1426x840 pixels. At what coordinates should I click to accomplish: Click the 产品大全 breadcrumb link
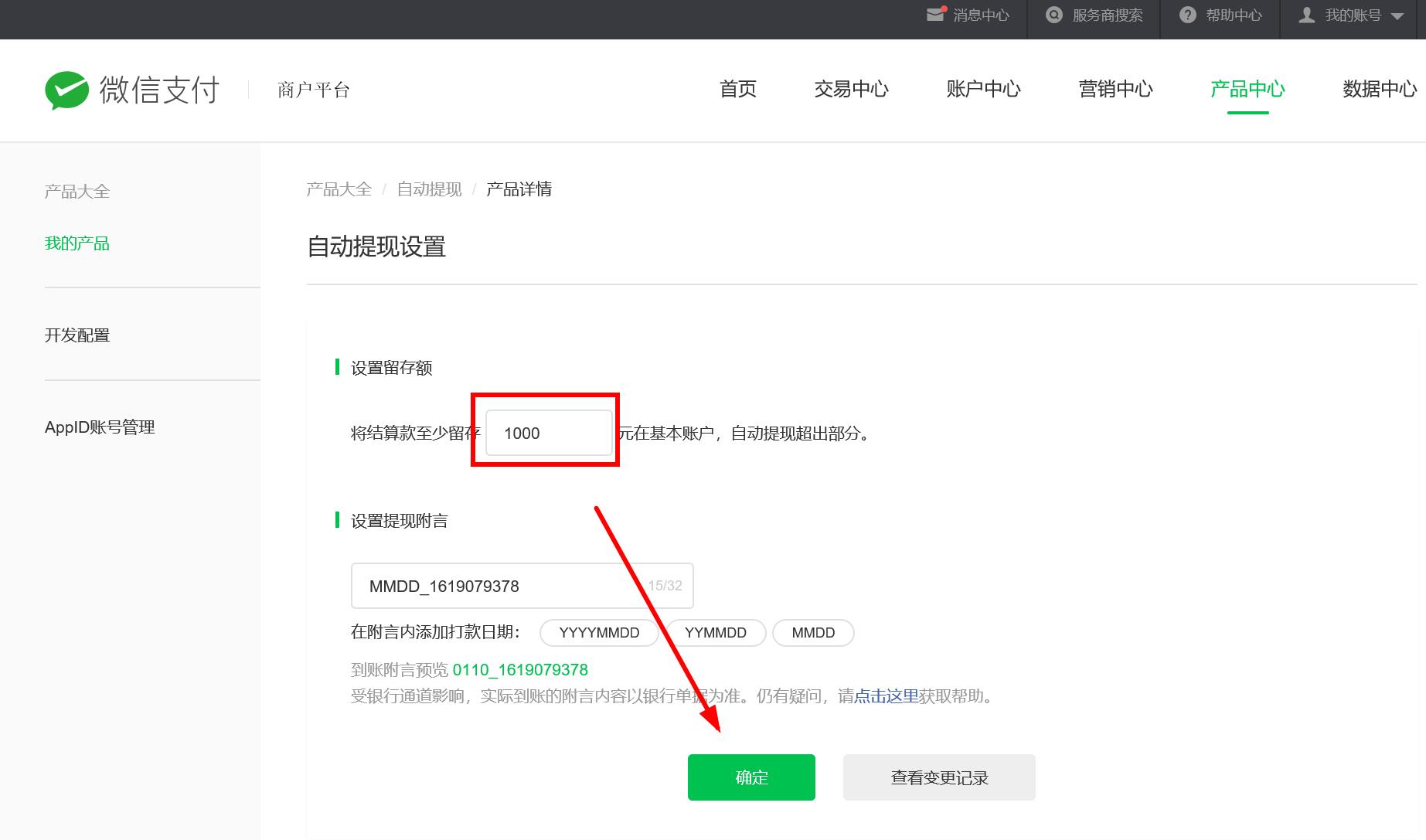pyautogui.click(x=339, y=189)
